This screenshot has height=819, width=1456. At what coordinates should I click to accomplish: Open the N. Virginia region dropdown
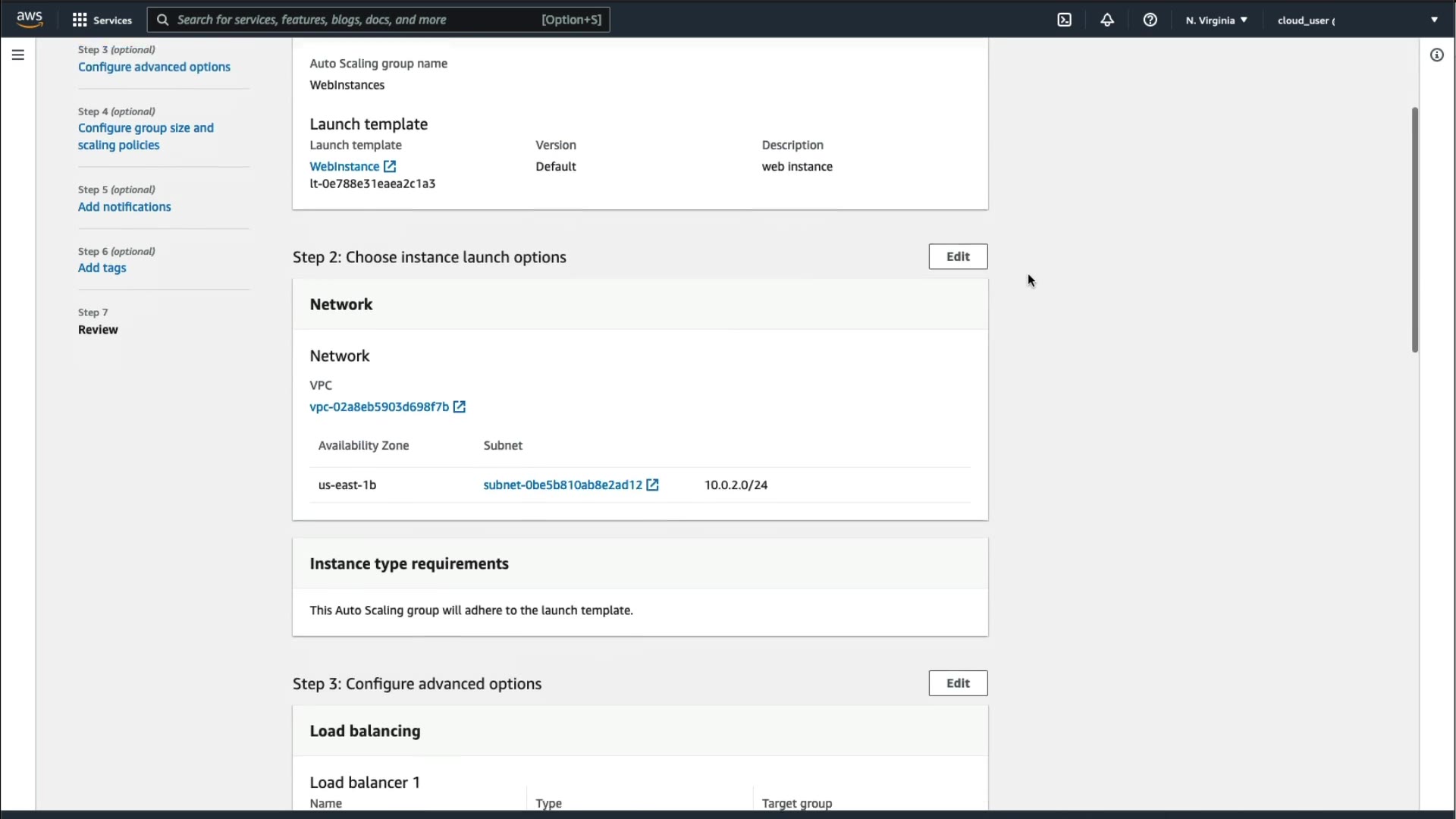tap(1216, 20)
